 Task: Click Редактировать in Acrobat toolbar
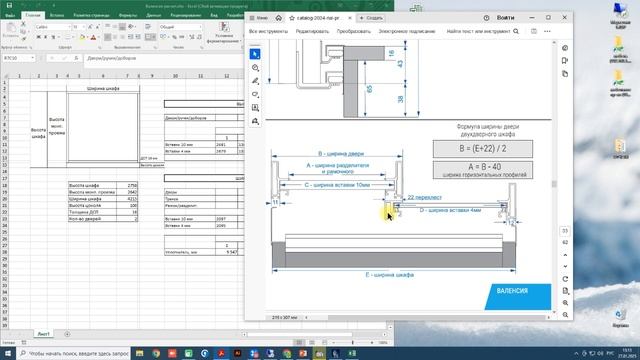pyautogui.click(x=312, y=31)
